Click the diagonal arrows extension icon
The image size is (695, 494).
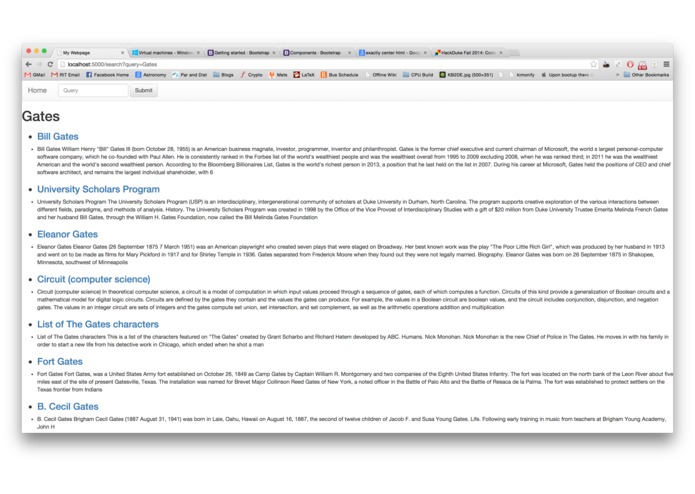click(618, 64)
